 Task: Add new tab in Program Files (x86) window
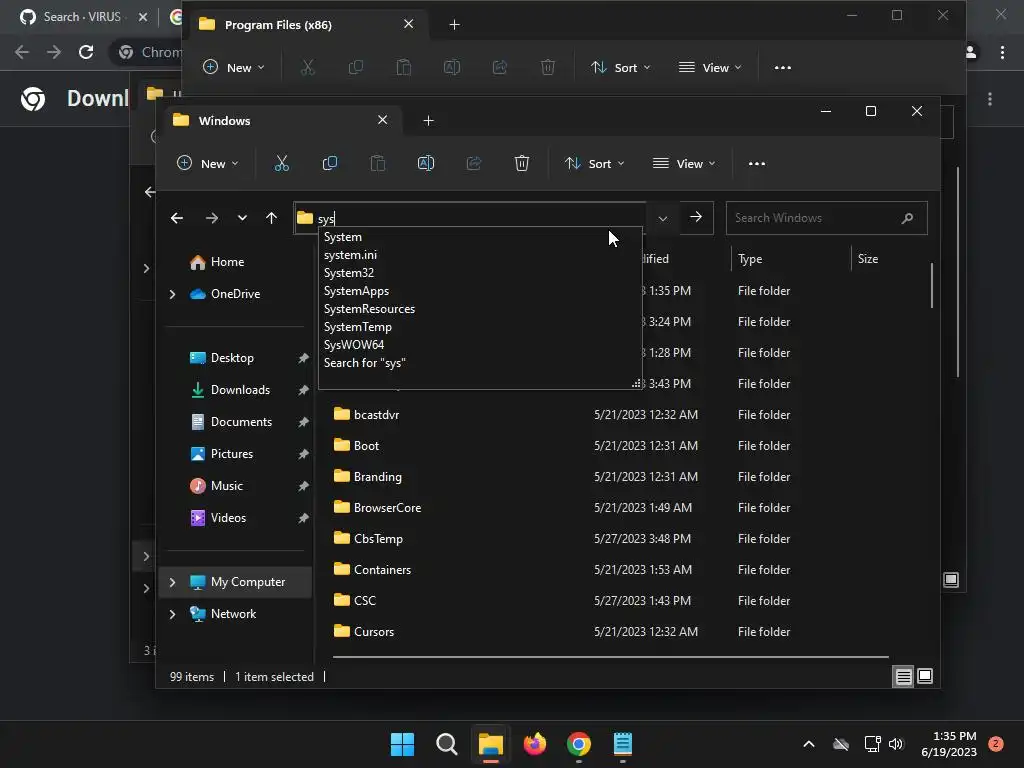click(455, 25)
